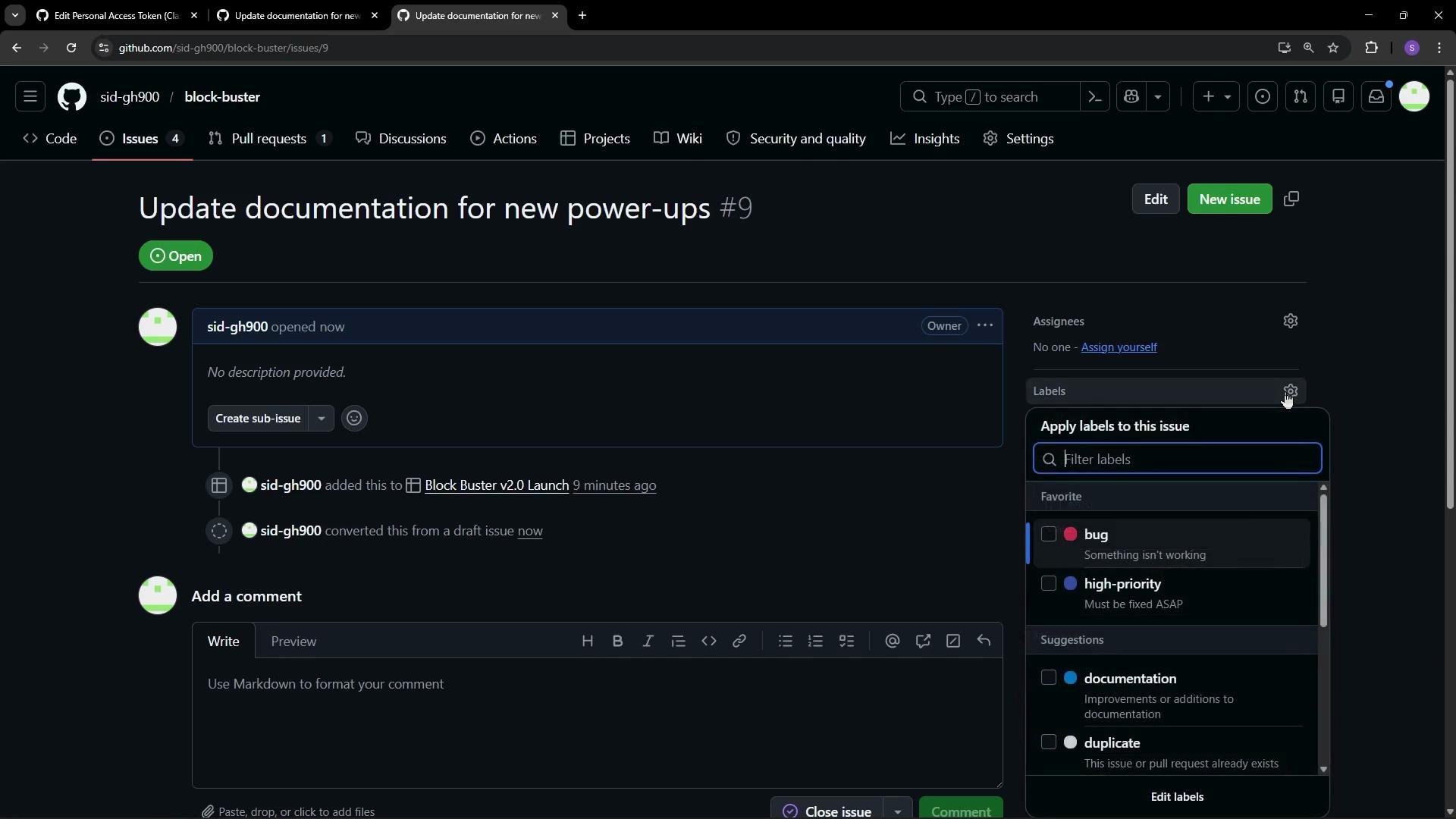Expand the Create sub-issue dropdown arrow
The height and width of the screenshot is (819, 1456).
(322, 419)
